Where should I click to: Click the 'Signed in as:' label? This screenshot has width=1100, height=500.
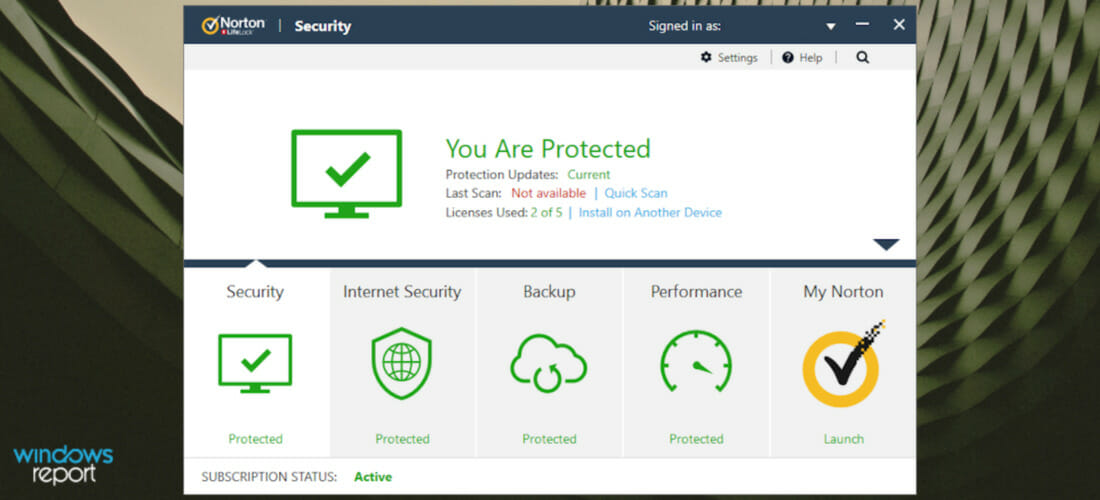click(x=684, y=27)
